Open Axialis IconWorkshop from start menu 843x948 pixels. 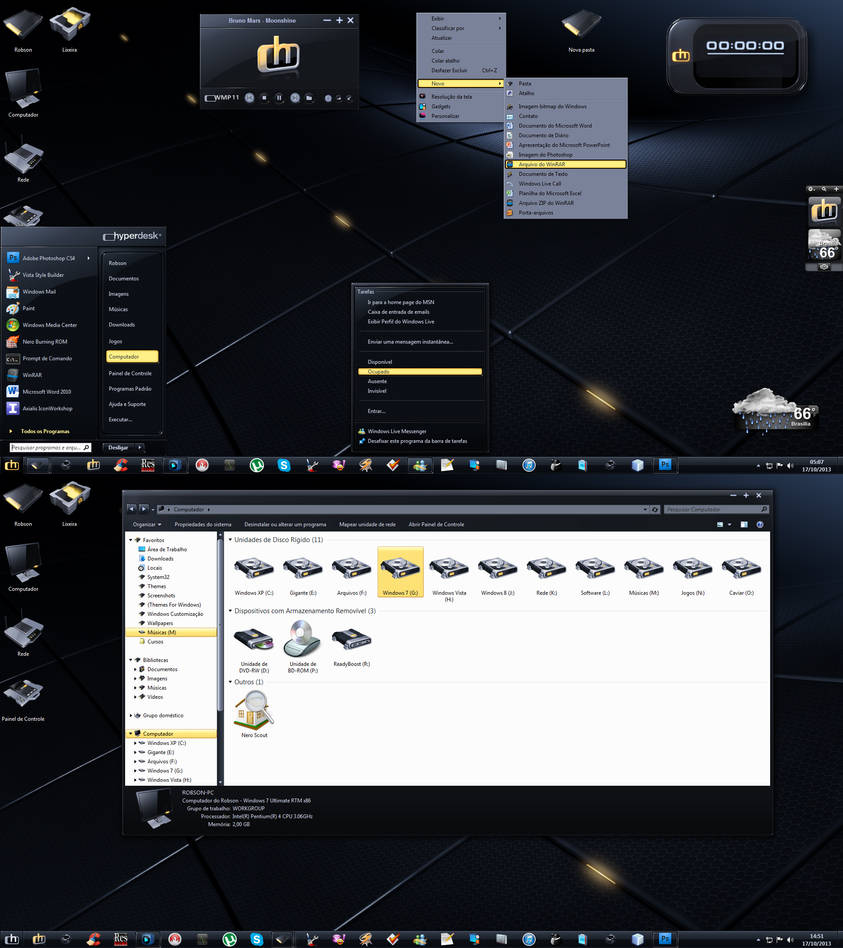pyautogui.click(x=48, y=409)
